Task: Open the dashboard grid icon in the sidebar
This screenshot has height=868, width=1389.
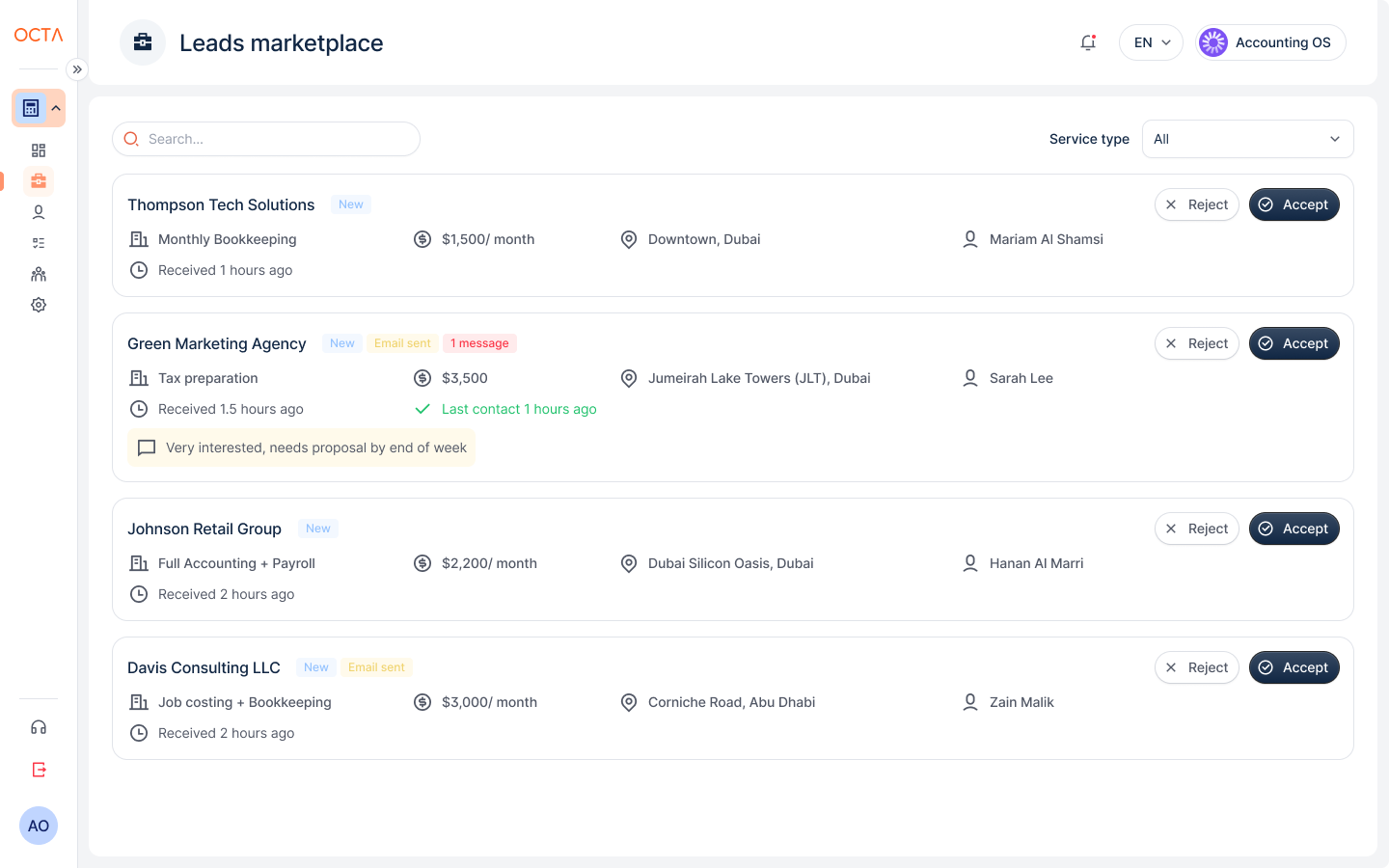Action: [39, 150]
